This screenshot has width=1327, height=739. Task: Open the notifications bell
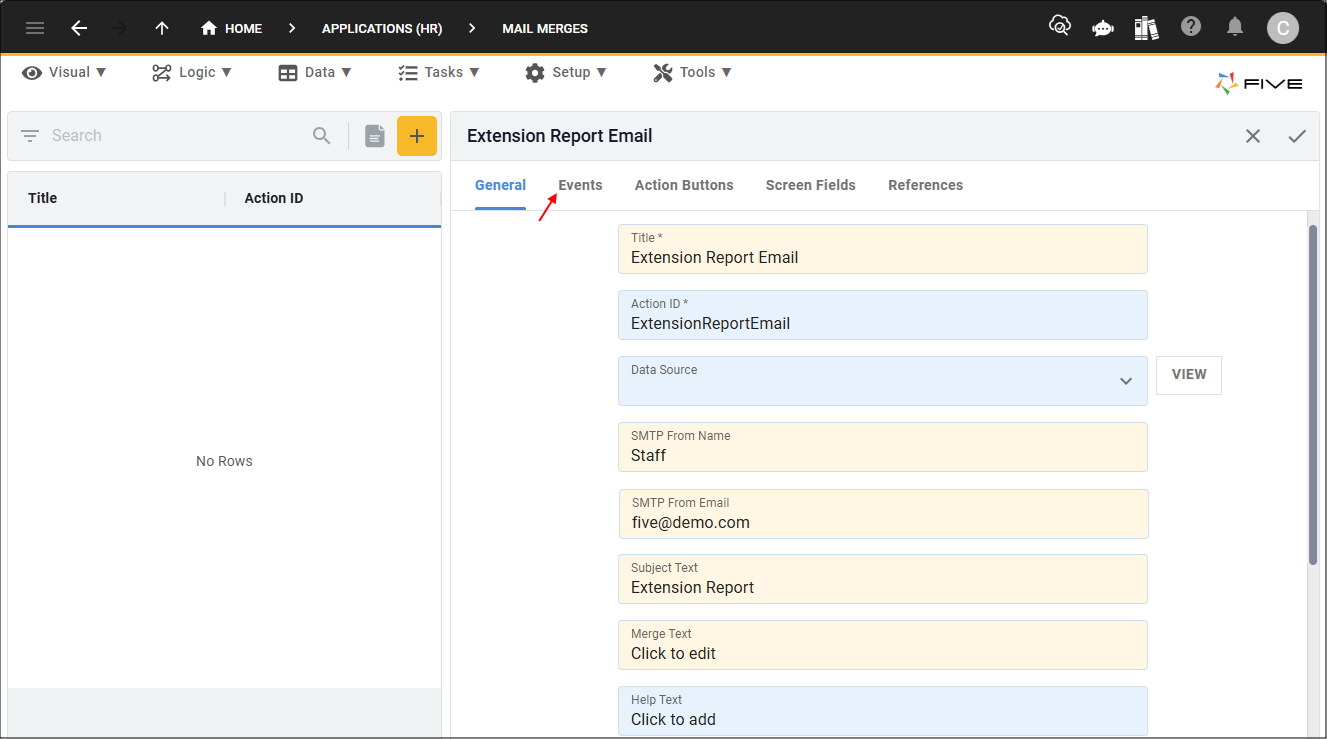(1236, 27)
